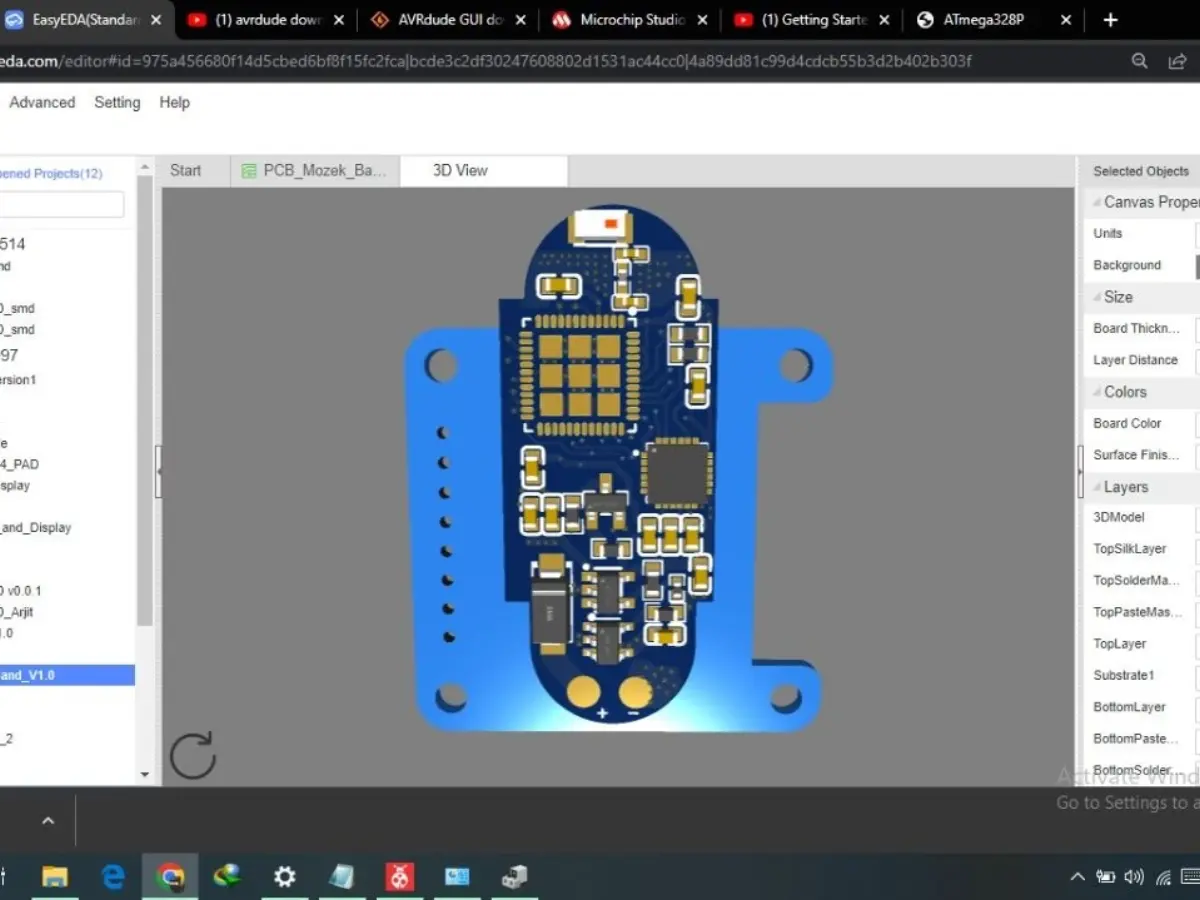Click the project search input field

pos(60,205)
